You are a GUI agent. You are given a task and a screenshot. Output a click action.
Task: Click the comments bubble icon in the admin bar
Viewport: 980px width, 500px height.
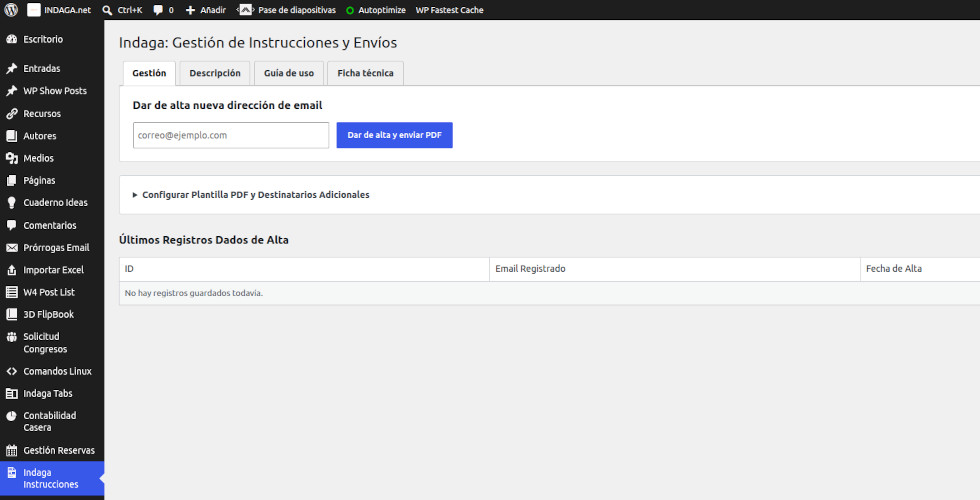click(x=158, y=10)
